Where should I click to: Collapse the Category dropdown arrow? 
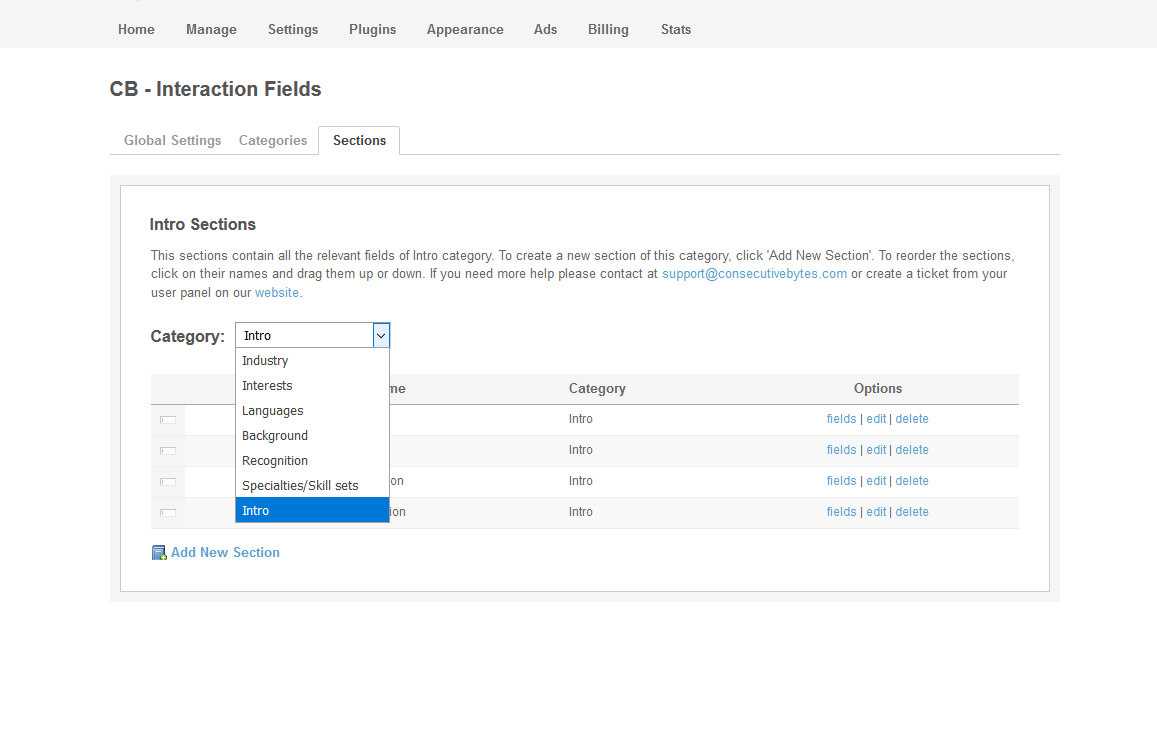tap(381, 336)
